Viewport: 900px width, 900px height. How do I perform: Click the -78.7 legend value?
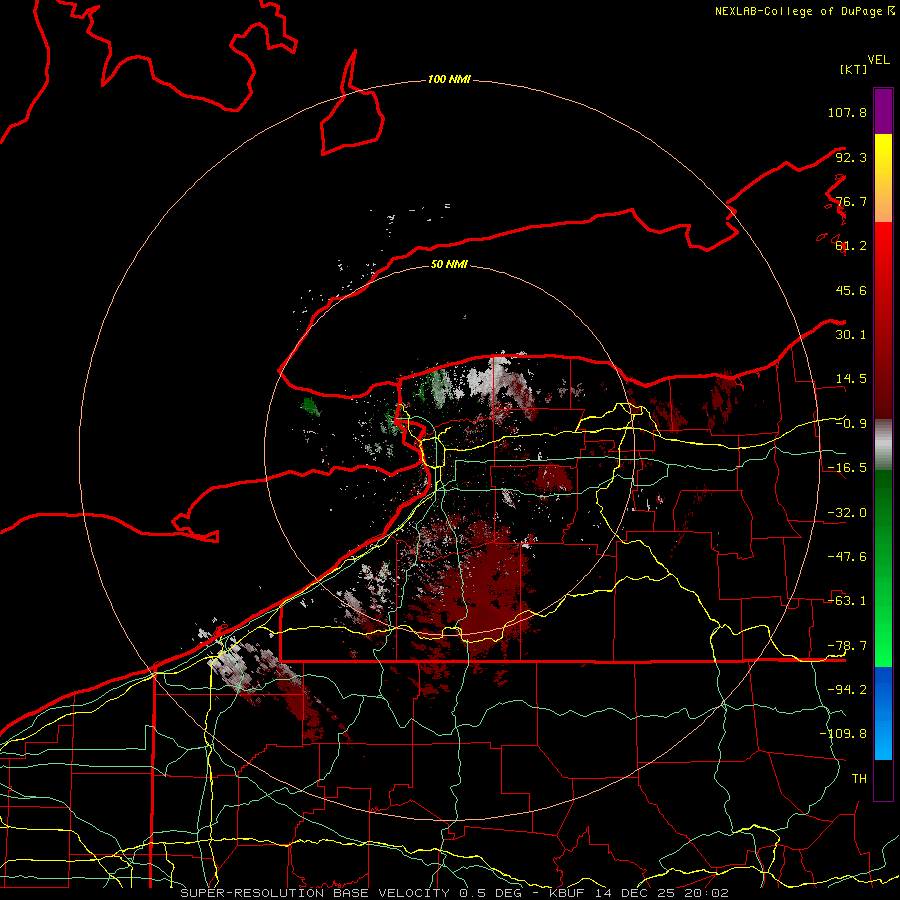click(847, 646)
